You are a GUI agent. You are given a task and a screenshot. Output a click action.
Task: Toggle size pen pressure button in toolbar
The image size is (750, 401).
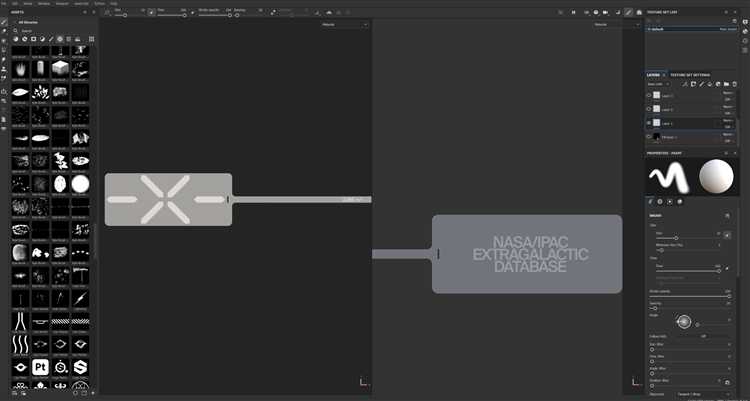151,12
